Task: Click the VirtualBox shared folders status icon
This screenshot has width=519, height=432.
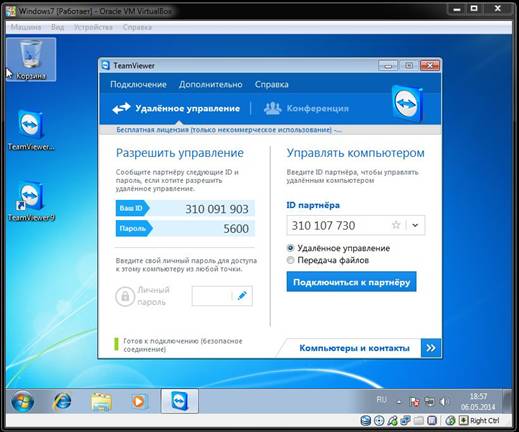Action: [419, 421]
